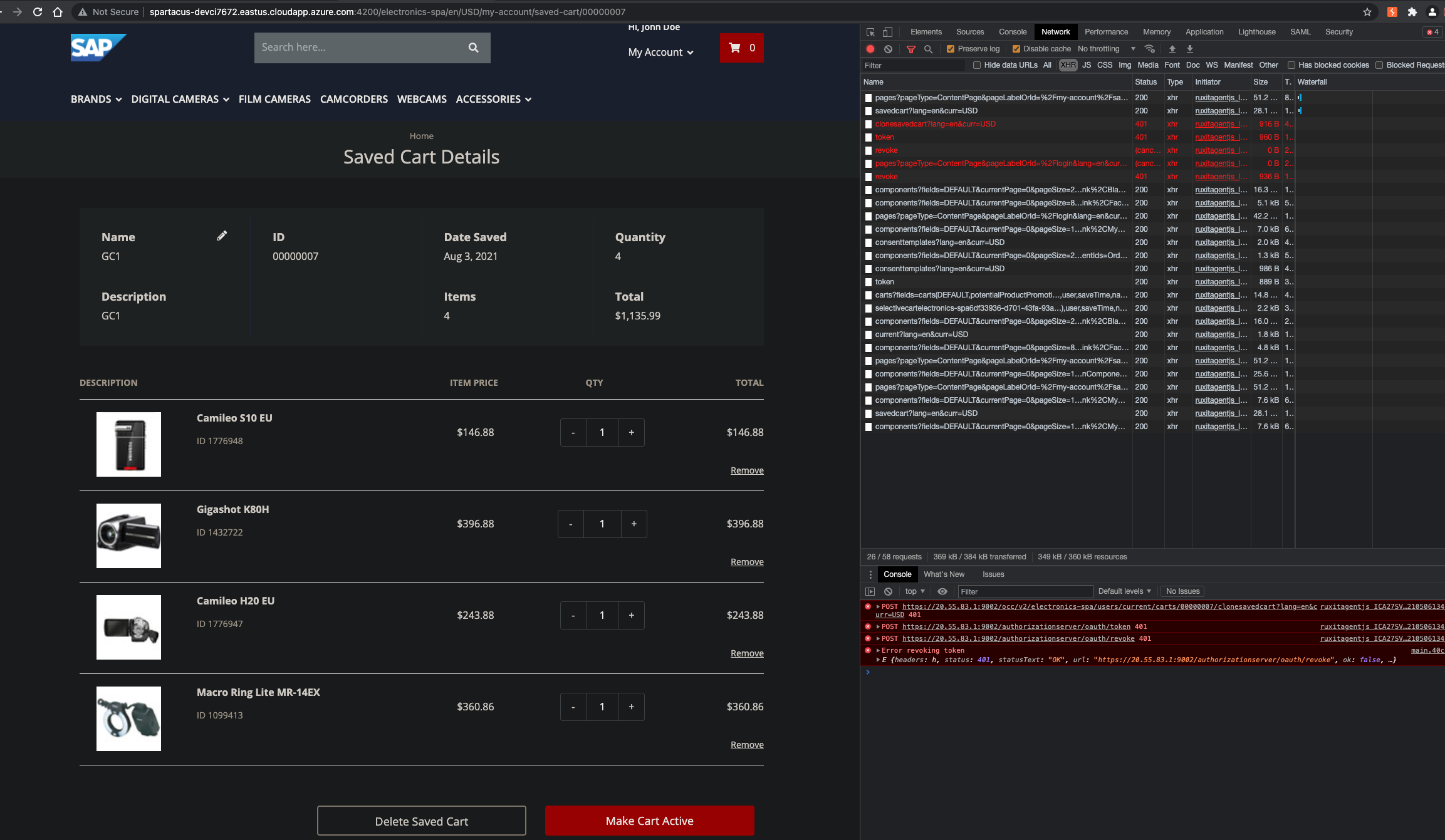Remove the Gigashot K80H item
1445x840 pixels.
click(x=746, y=561)
